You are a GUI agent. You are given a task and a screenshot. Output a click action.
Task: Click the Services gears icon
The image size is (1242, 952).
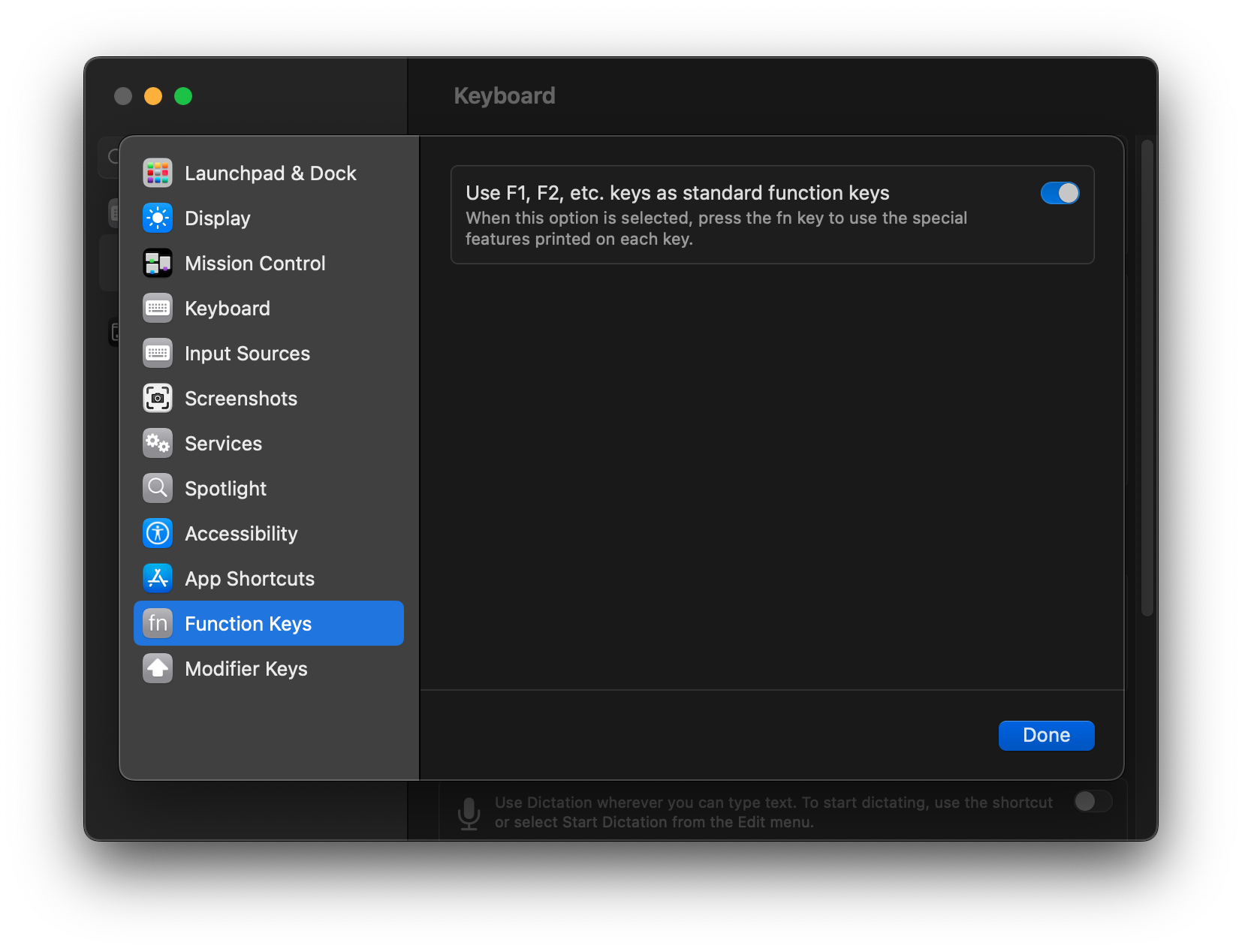click(158, 444)
